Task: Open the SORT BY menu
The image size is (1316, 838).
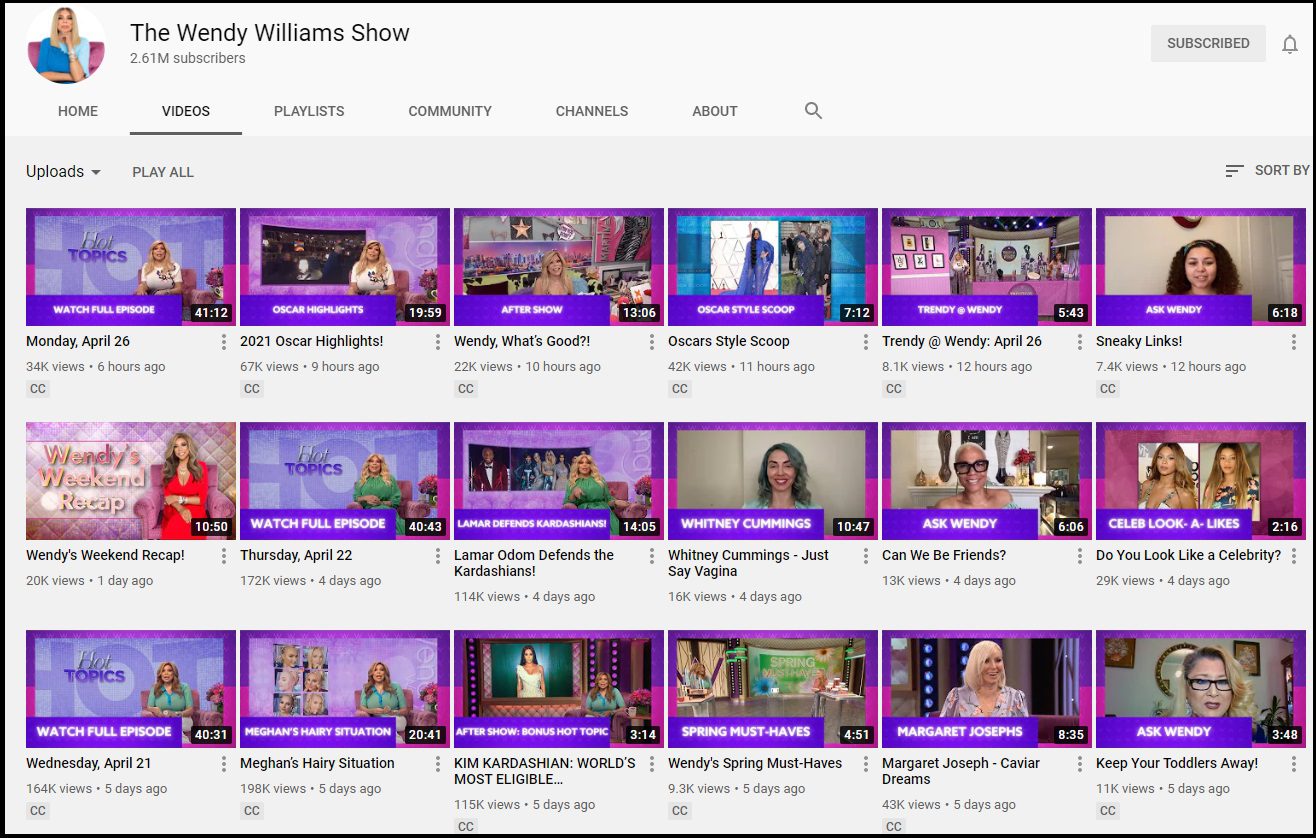Action: point(1267,171)
